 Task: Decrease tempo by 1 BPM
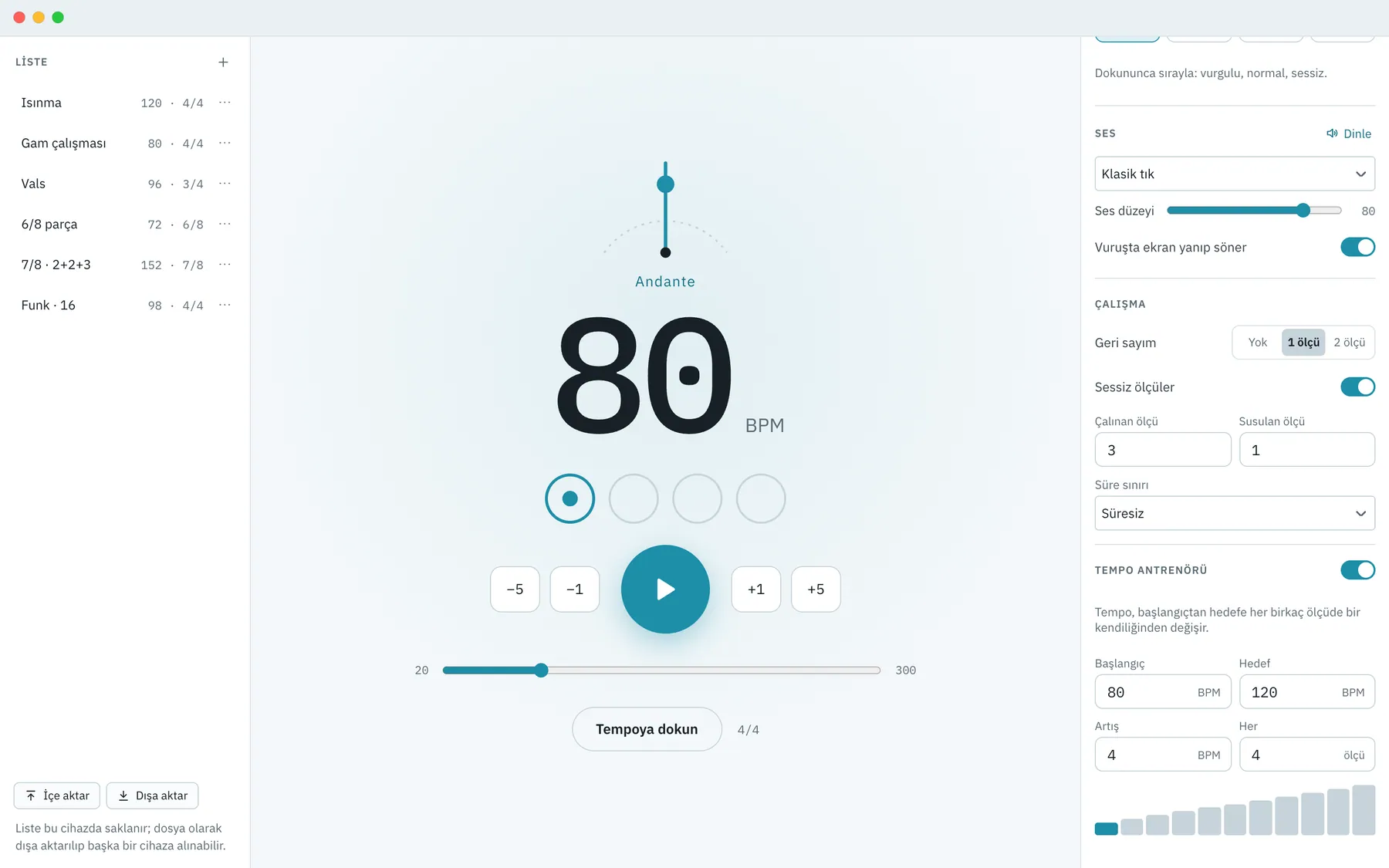coord(575,589)
